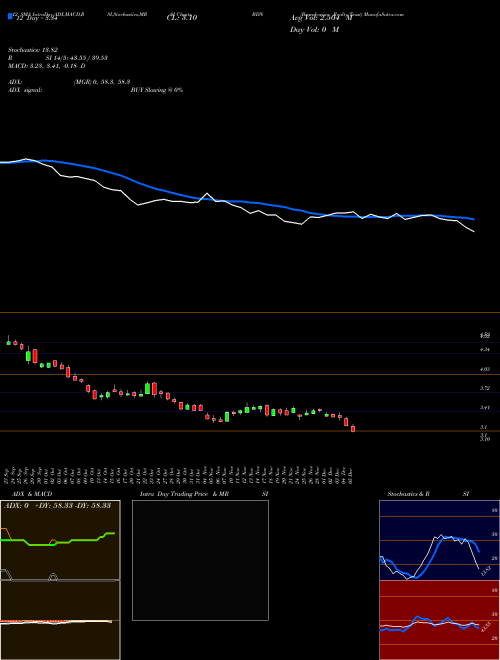Select the CL: 3.10 closing price text

click(x=182, y=18)
